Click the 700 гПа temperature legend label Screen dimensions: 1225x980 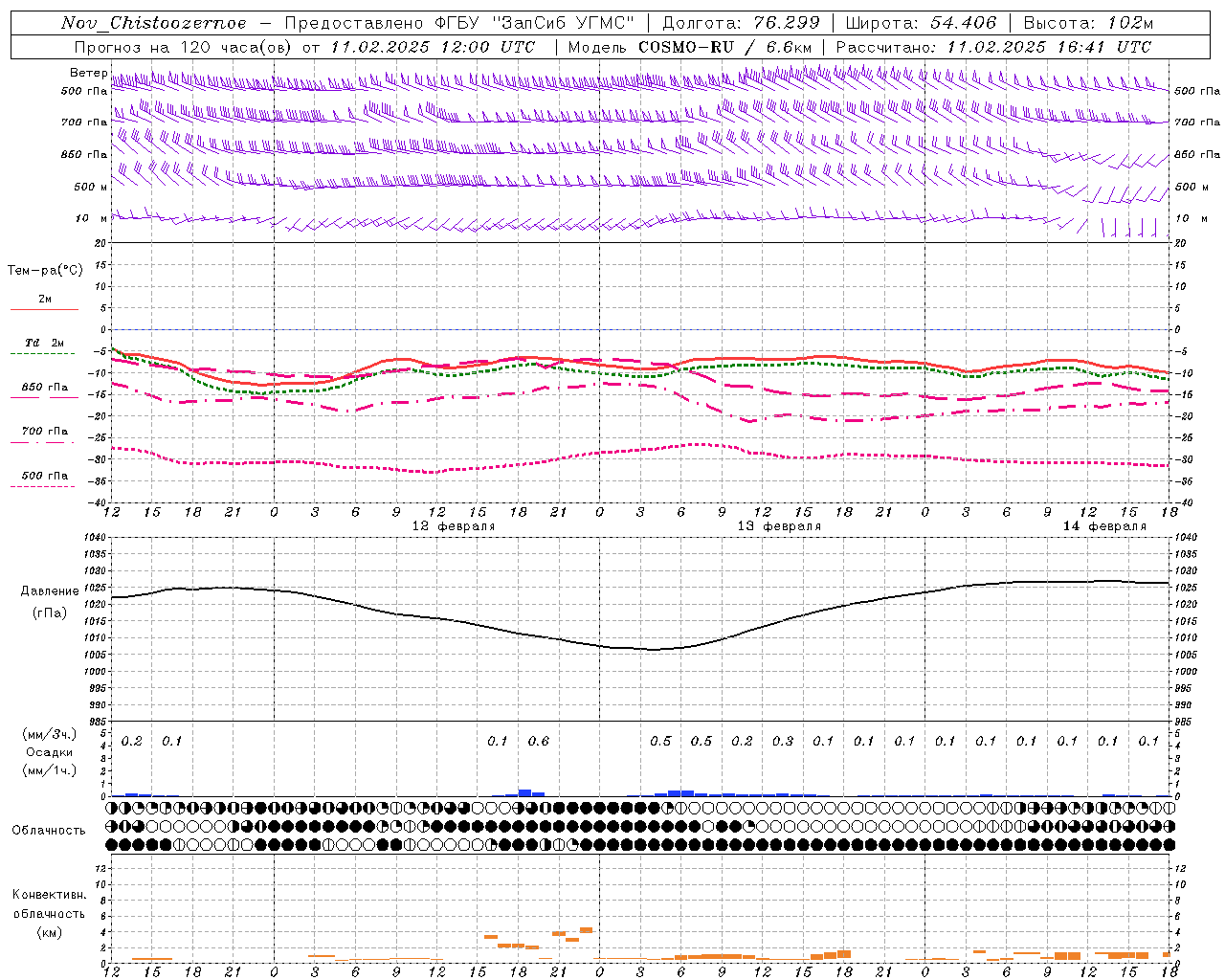coord(45,432)
